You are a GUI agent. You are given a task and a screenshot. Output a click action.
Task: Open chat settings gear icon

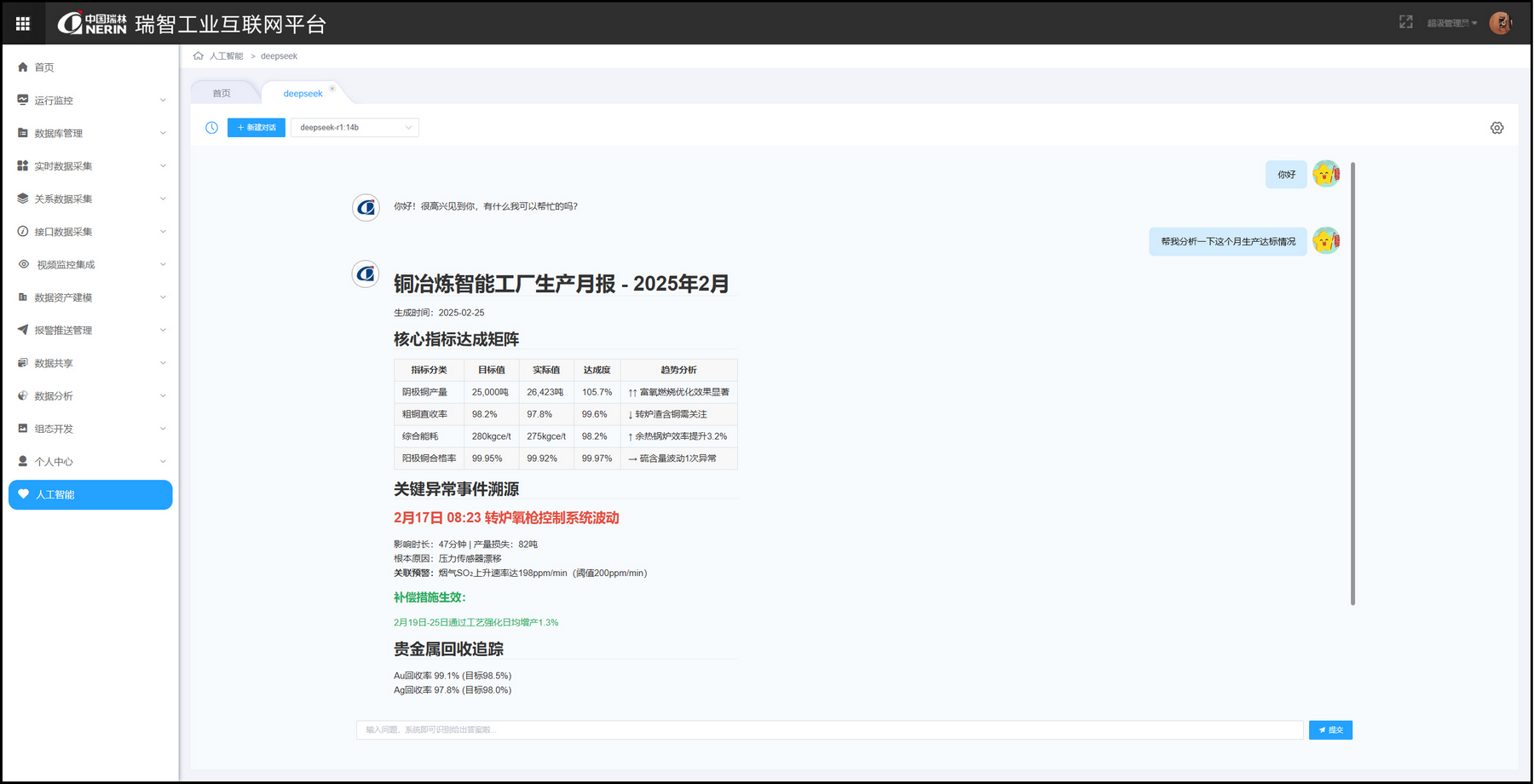click(x=1497, y=128)
